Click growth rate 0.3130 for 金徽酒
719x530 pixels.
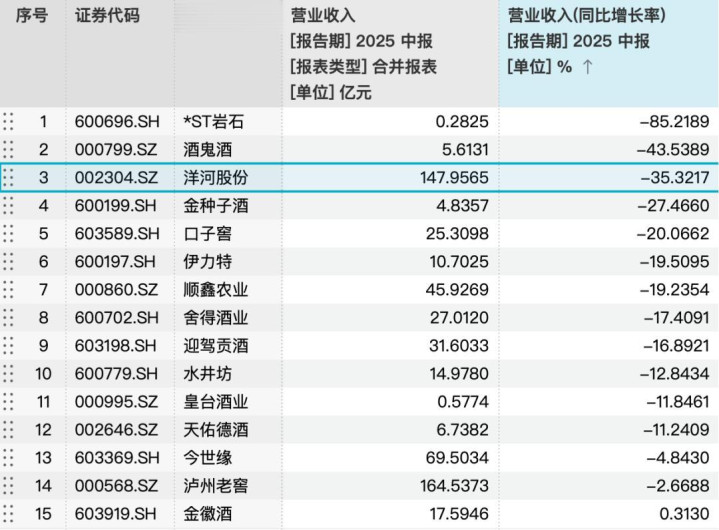click(684, 513)
